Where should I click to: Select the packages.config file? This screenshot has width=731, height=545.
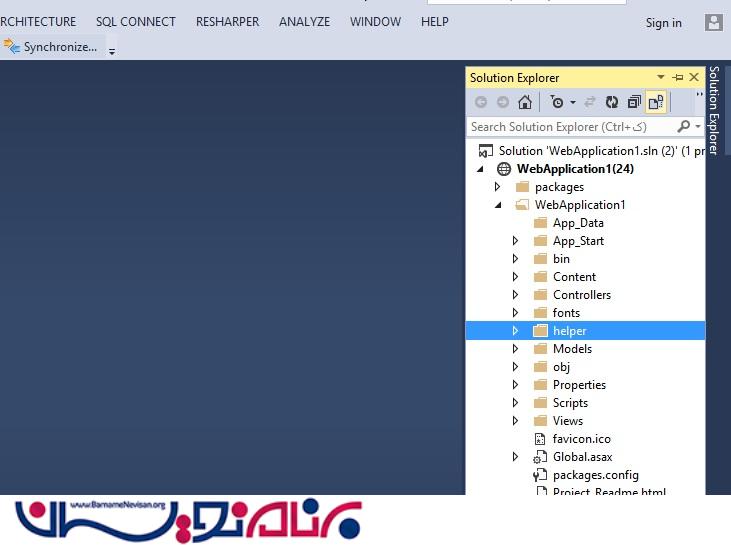click(x=595, y=475)
